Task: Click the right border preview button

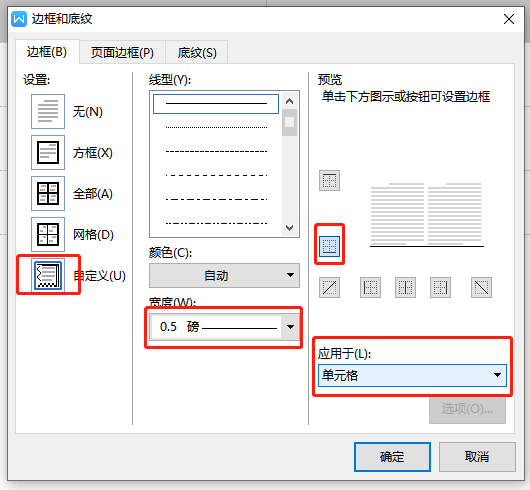Action: click(x=440, y=288)
